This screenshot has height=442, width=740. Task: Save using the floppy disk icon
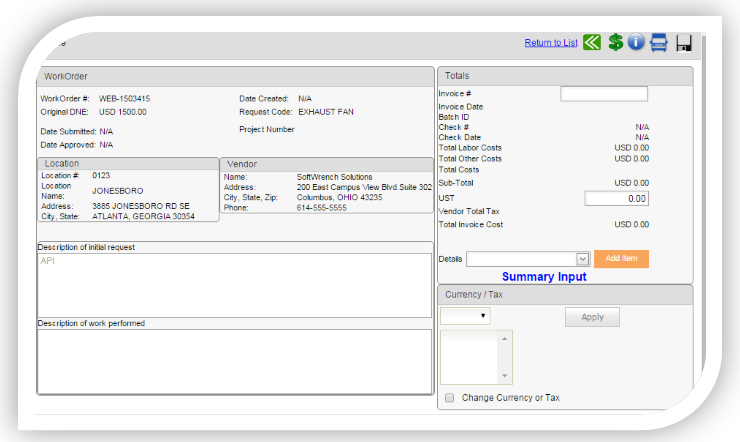click(684, 43)
